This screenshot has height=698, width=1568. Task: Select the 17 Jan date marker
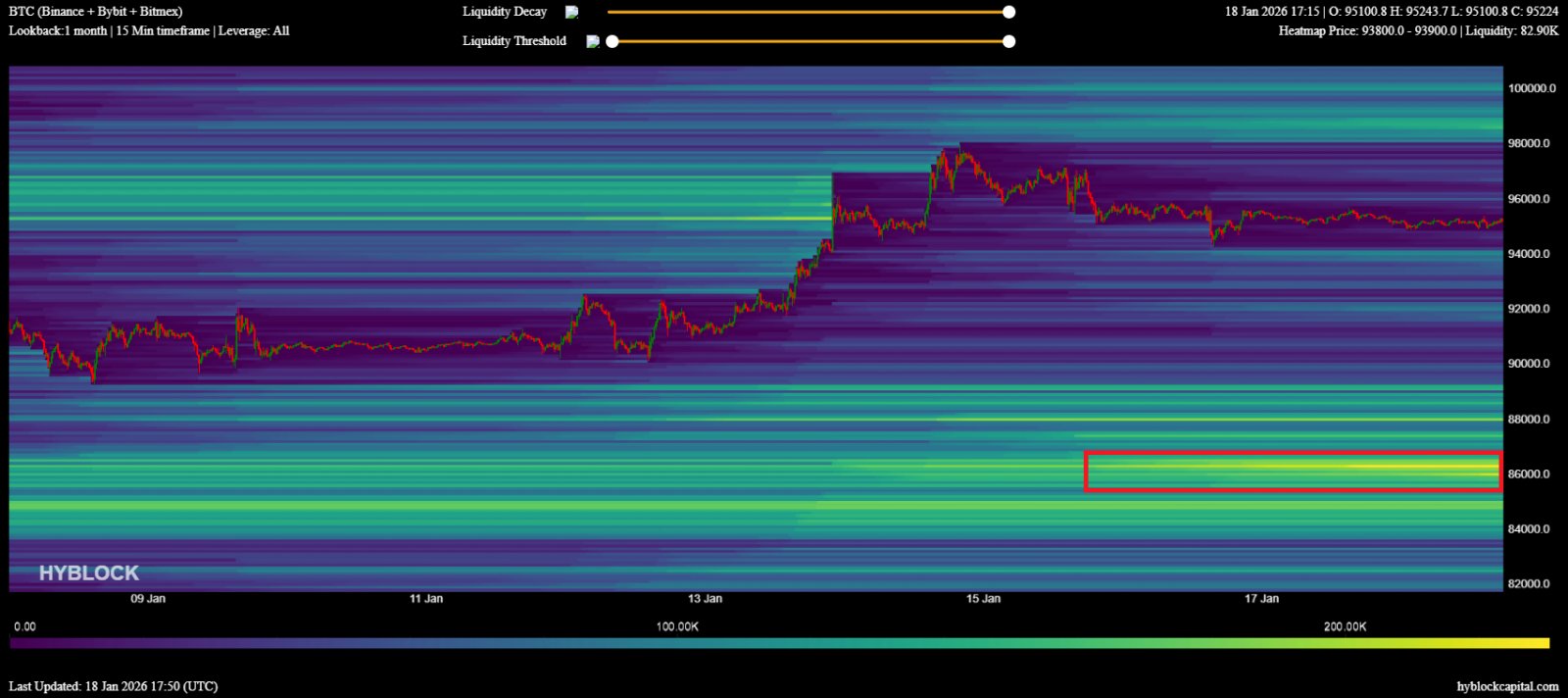tap(1261, 599)
